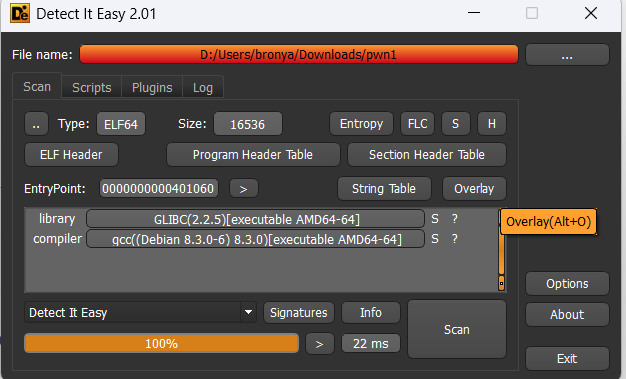Click the ELF64 type button

[121, 124]
